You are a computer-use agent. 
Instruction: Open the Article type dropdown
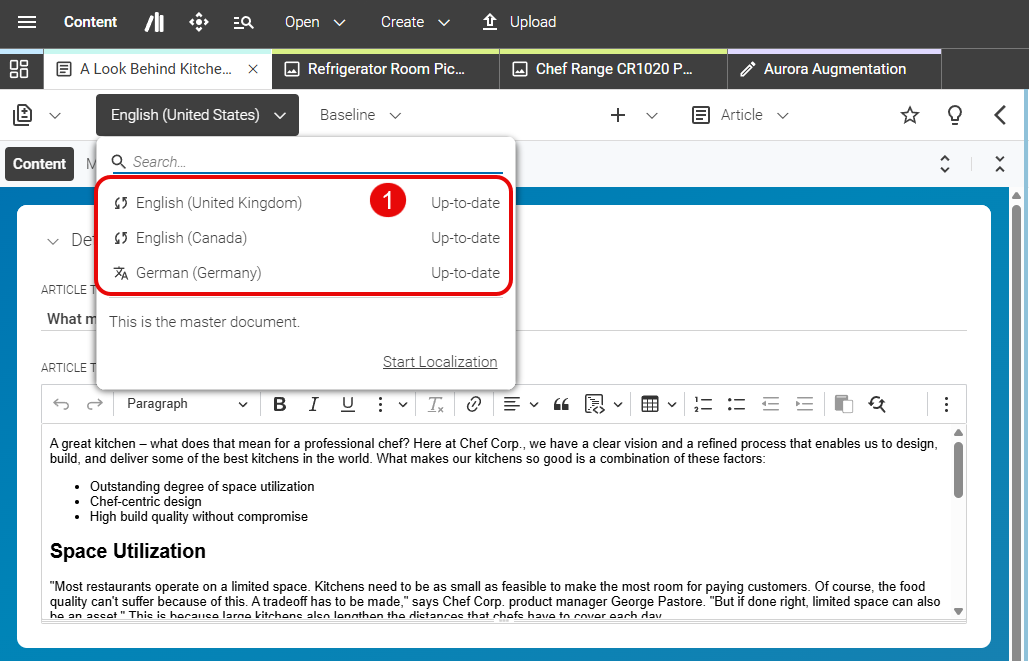tap(741, 115)
